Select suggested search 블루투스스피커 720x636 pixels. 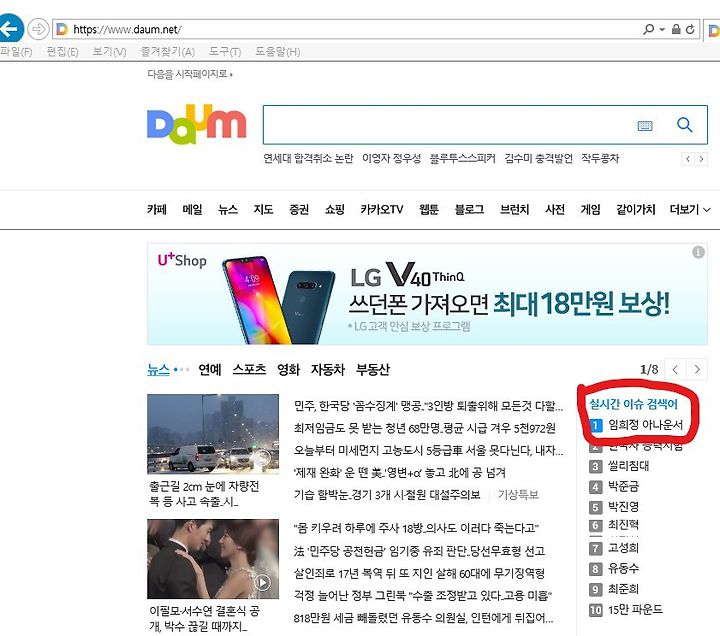(x=462, y=158)
